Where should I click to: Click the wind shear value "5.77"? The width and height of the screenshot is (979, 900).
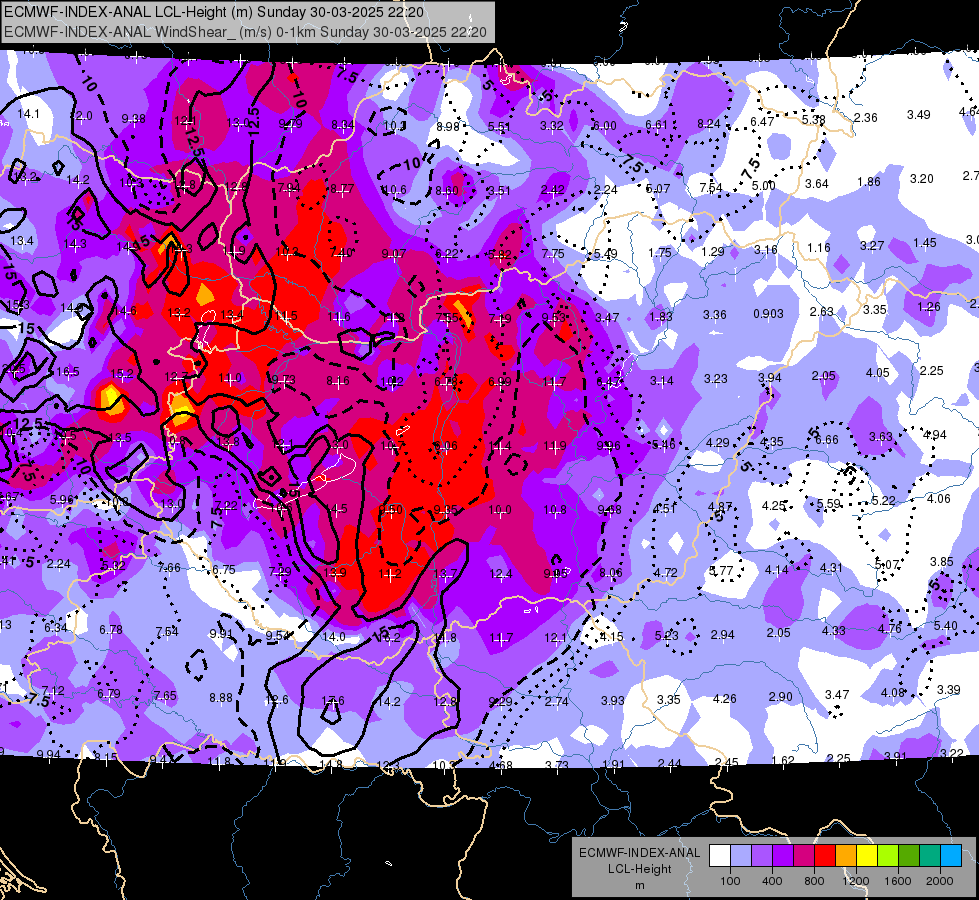(x=721, y=570)
